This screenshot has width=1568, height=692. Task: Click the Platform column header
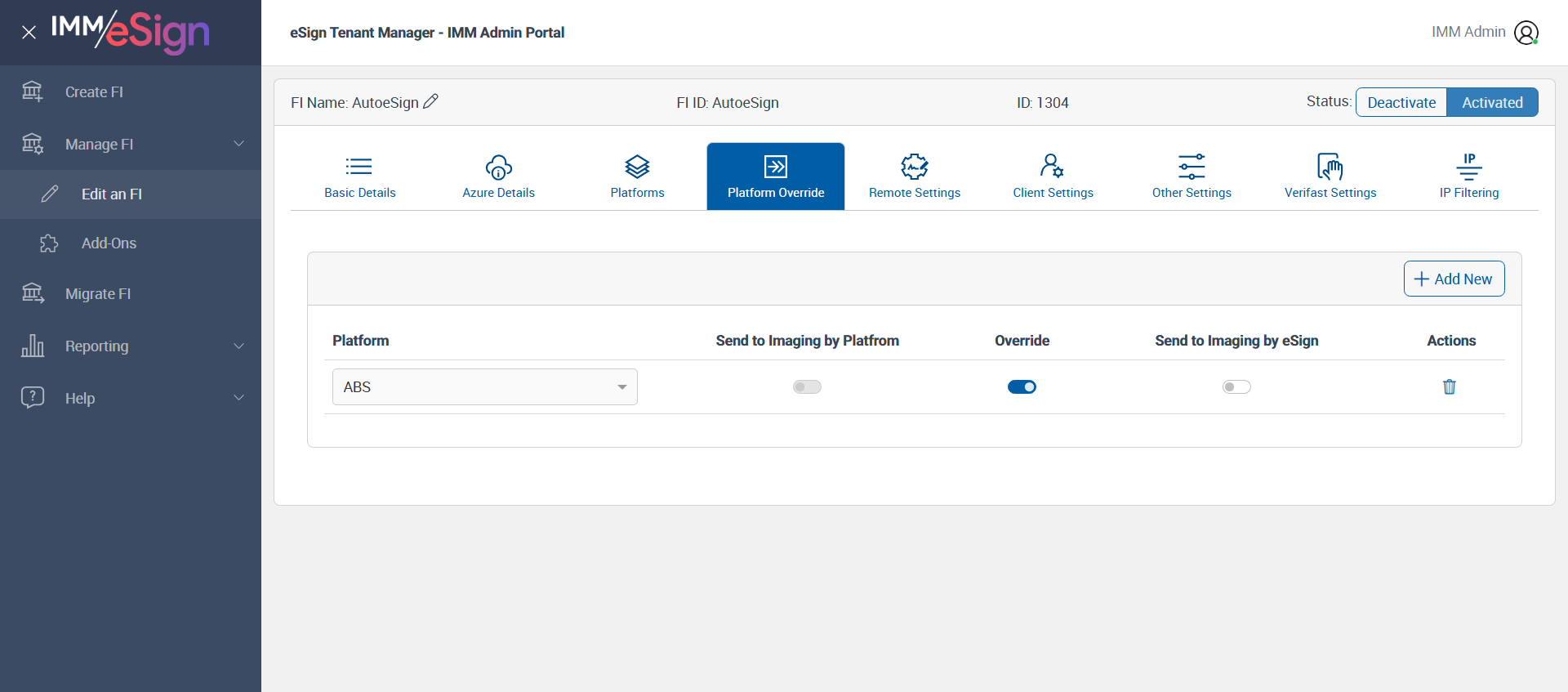point(361,341)
